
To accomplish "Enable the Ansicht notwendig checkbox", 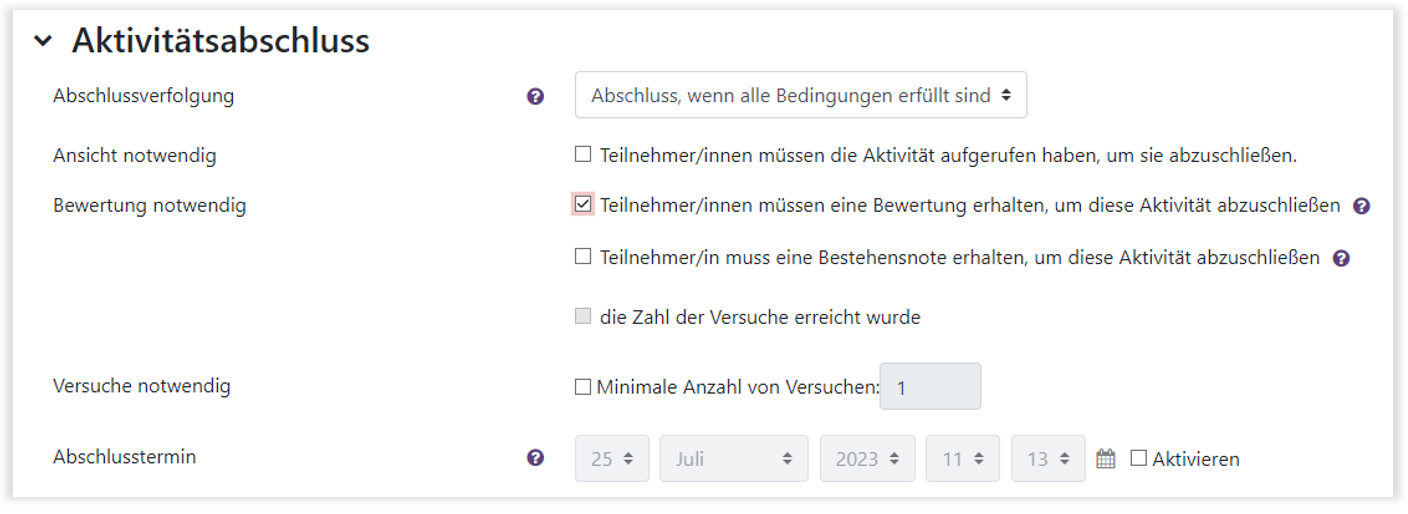I will pos(583,155).
